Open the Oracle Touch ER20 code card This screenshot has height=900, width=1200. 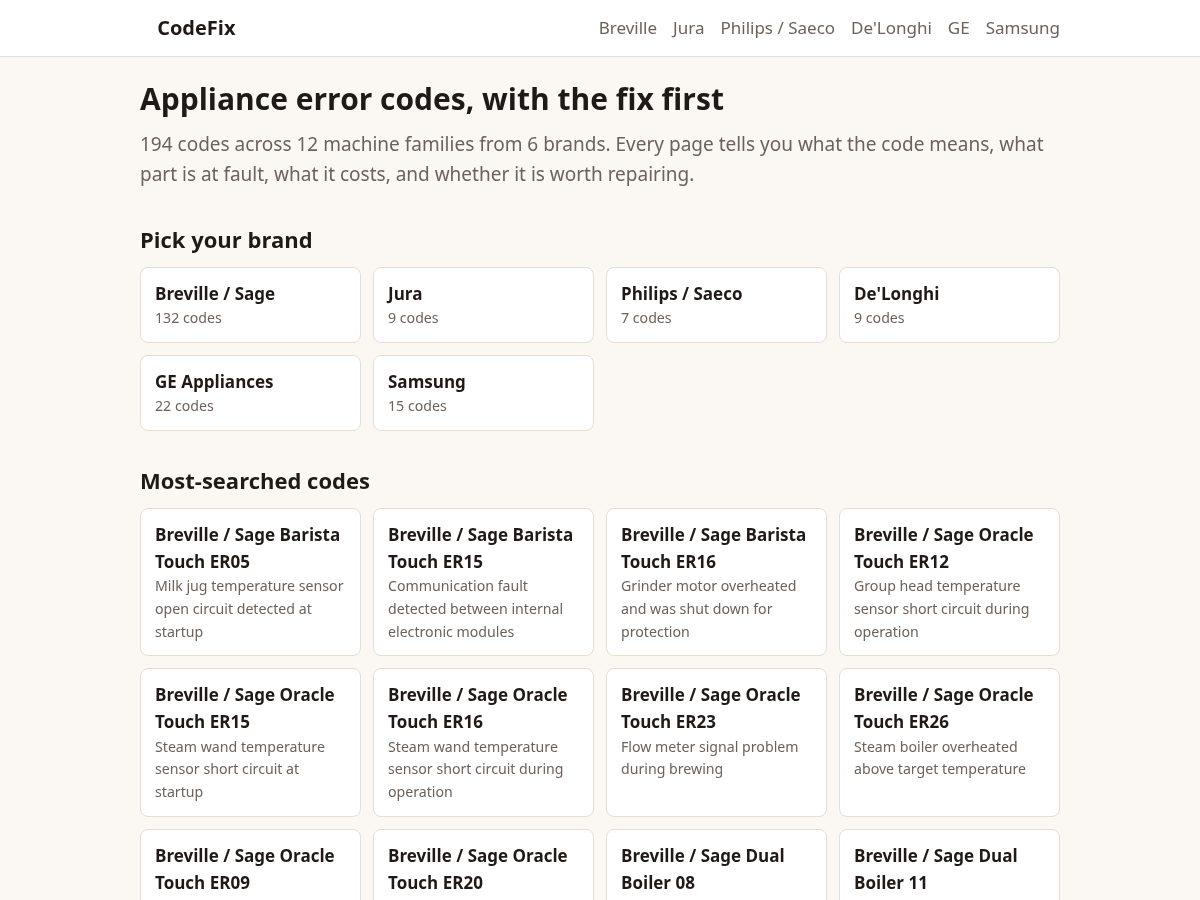pos(483,865)
